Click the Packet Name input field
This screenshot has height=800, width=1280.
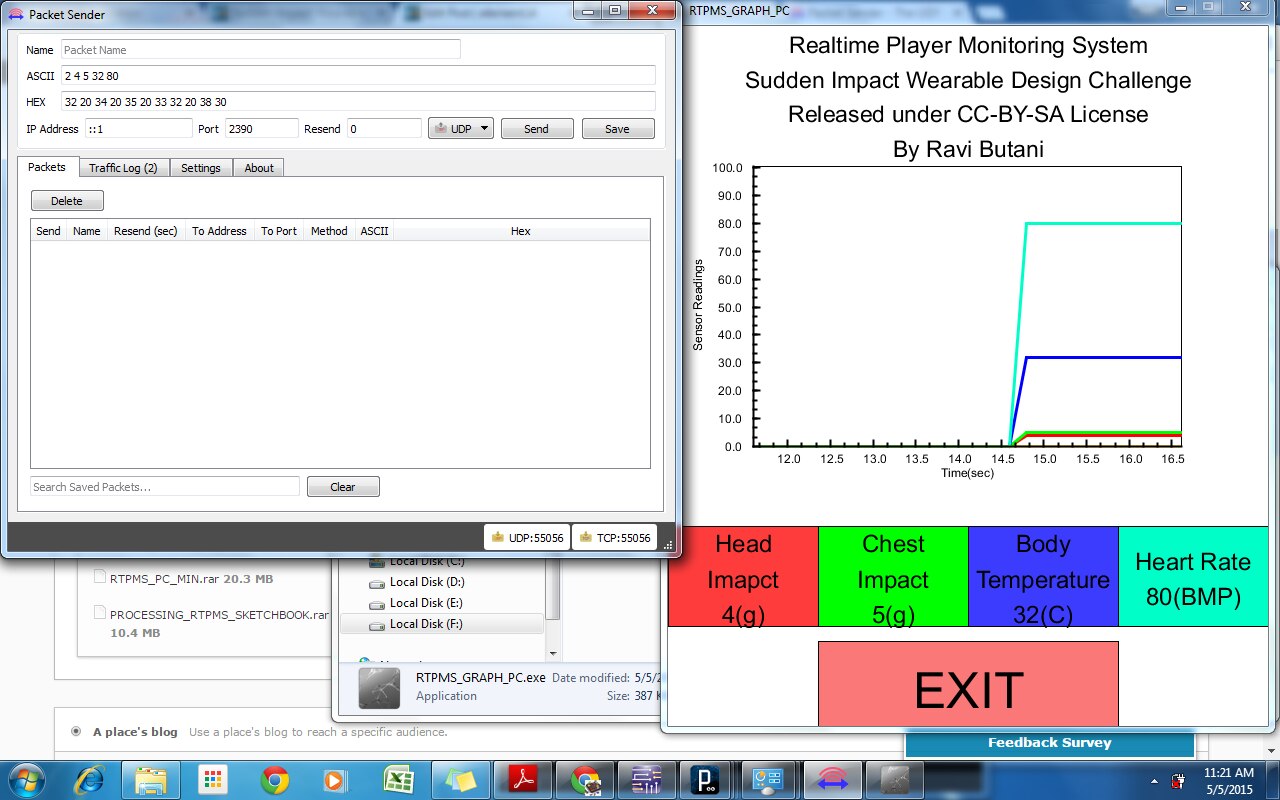(260, 50)
